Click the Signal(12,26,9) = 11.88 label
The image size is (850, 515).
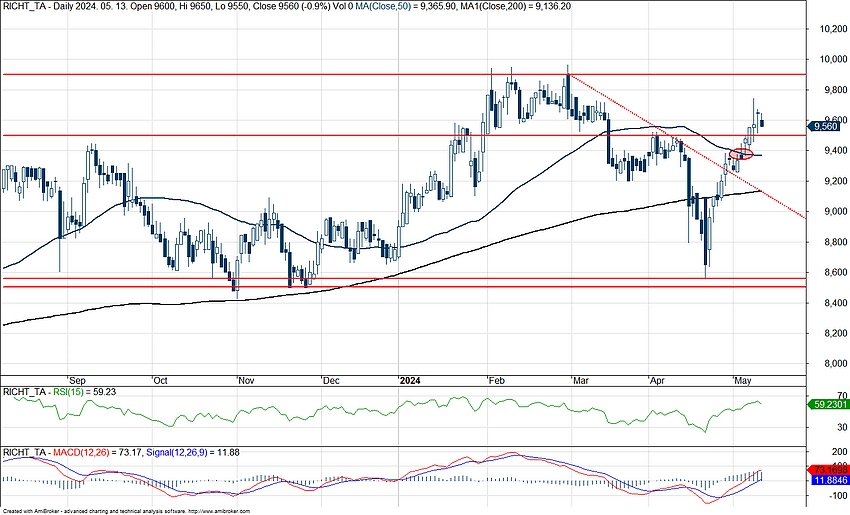192,452
